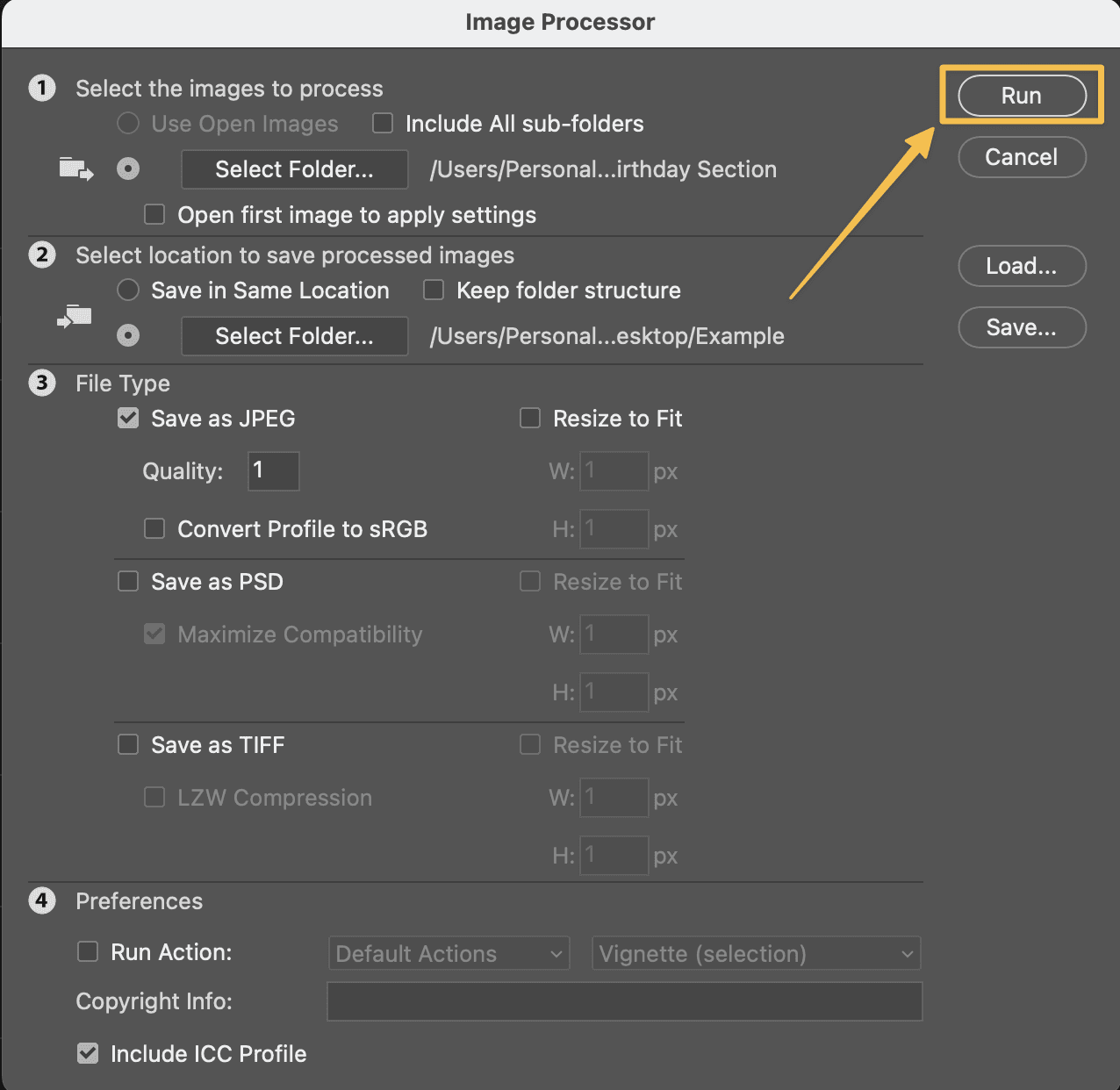Click the JPEG Quality field

(x=273, y=471)
